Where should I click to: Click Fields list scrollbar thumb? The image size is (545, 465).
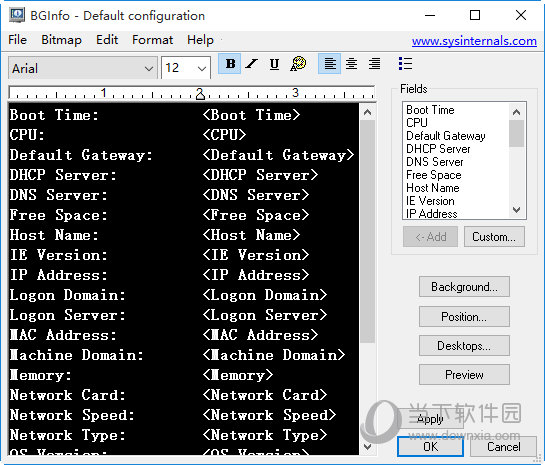coord(516,133)
